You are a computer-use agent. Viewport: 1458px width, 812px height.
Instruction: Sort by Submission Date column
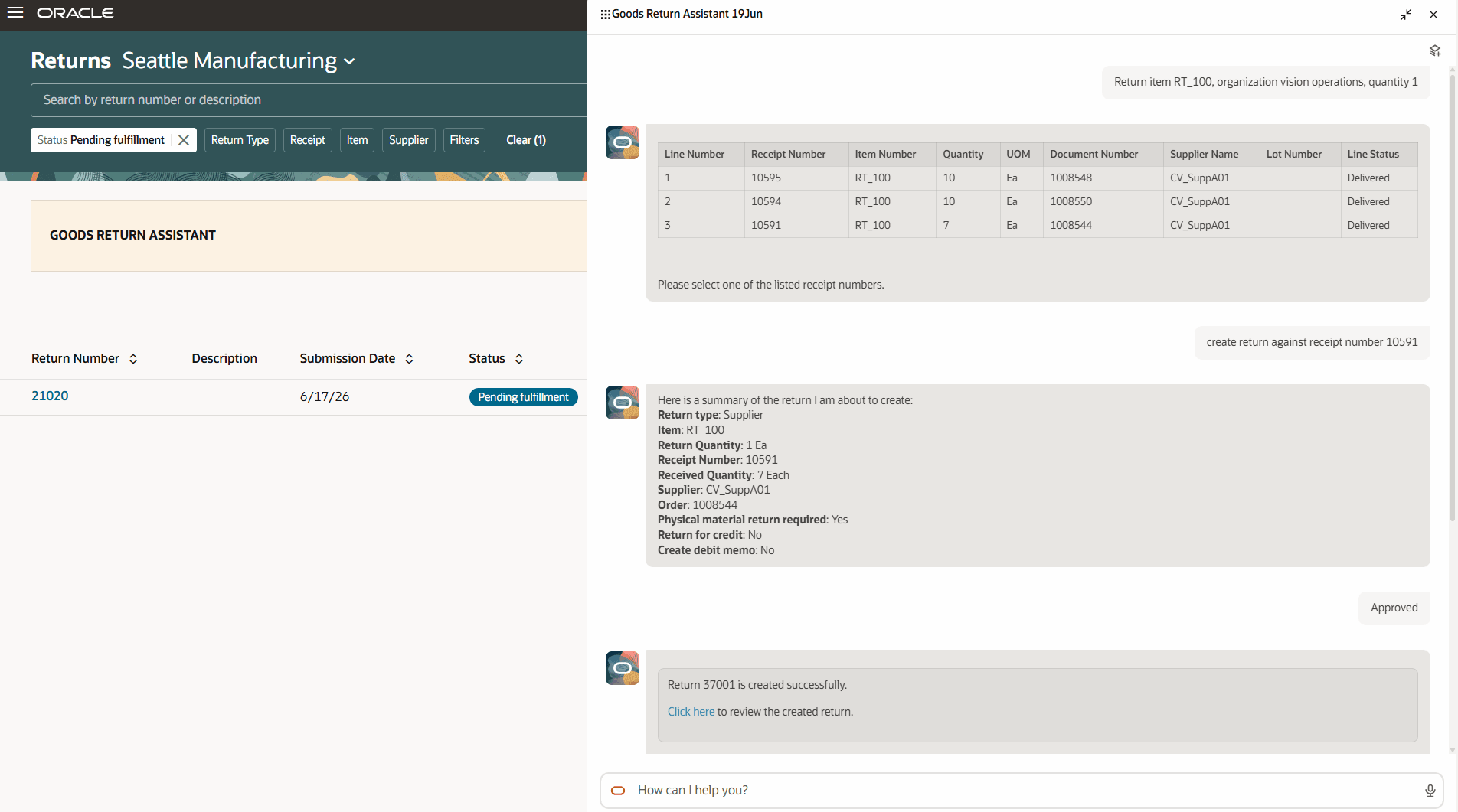tap(409, 359)
